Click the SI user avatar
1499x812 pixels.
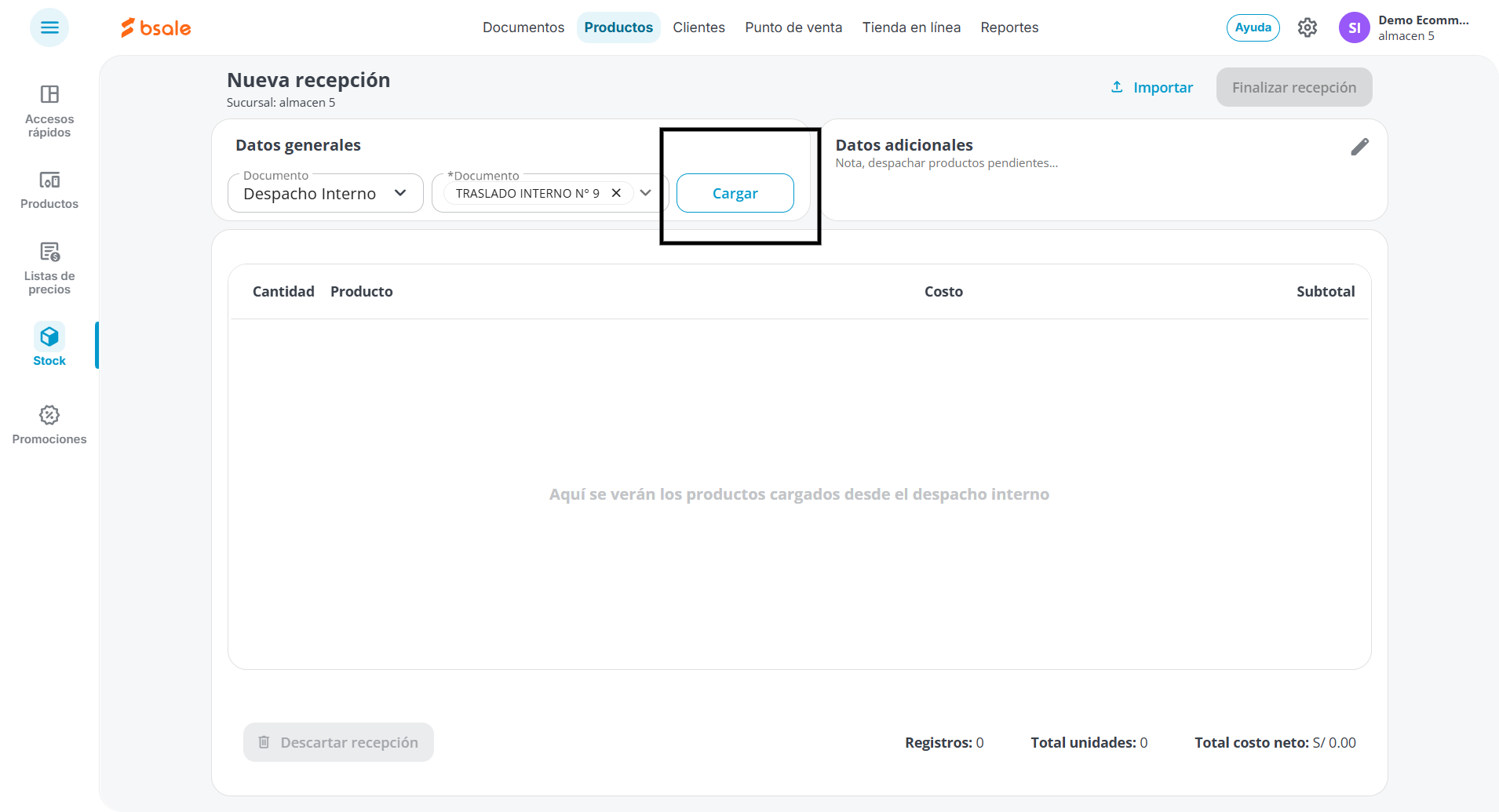[1355, 27]
